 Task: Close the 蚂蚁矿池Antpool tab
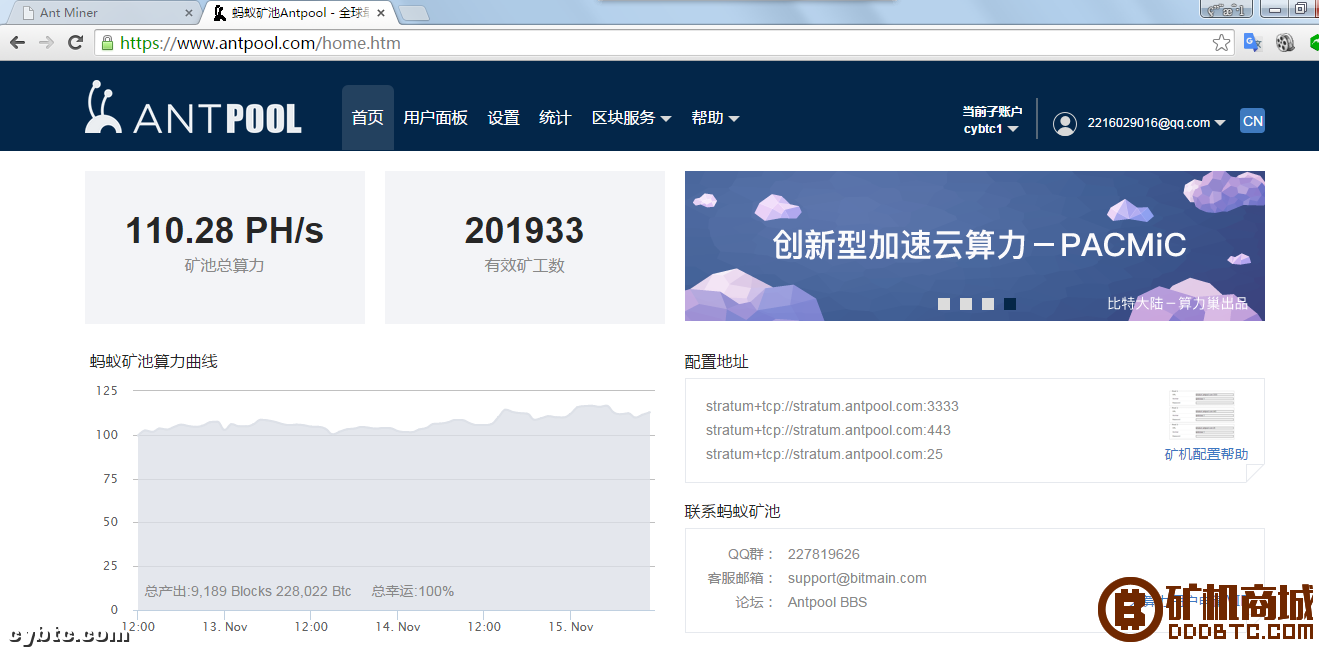click(x=381, y=13)
